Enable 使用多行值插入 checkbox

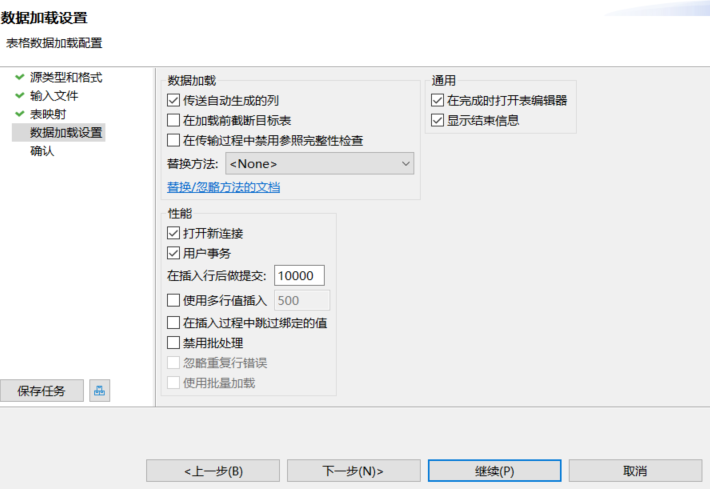coord(173,299)
